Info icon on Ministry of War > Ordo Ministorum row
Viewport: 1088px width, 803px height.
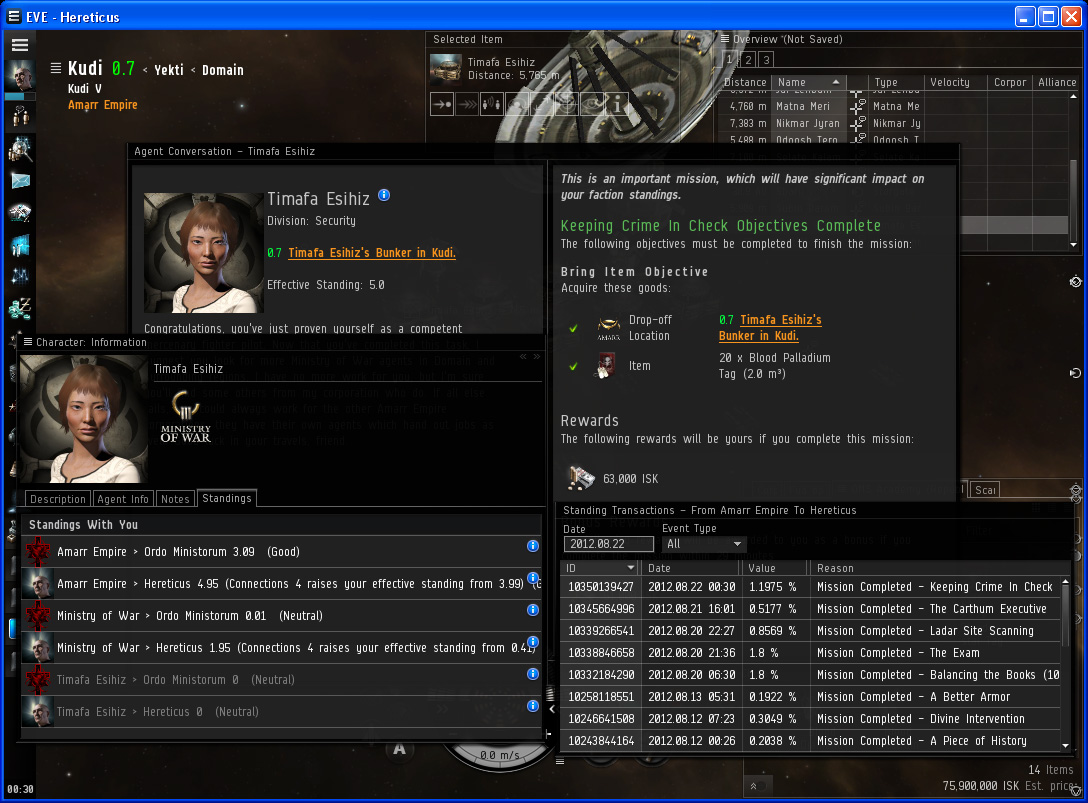[x=533, y=610]
